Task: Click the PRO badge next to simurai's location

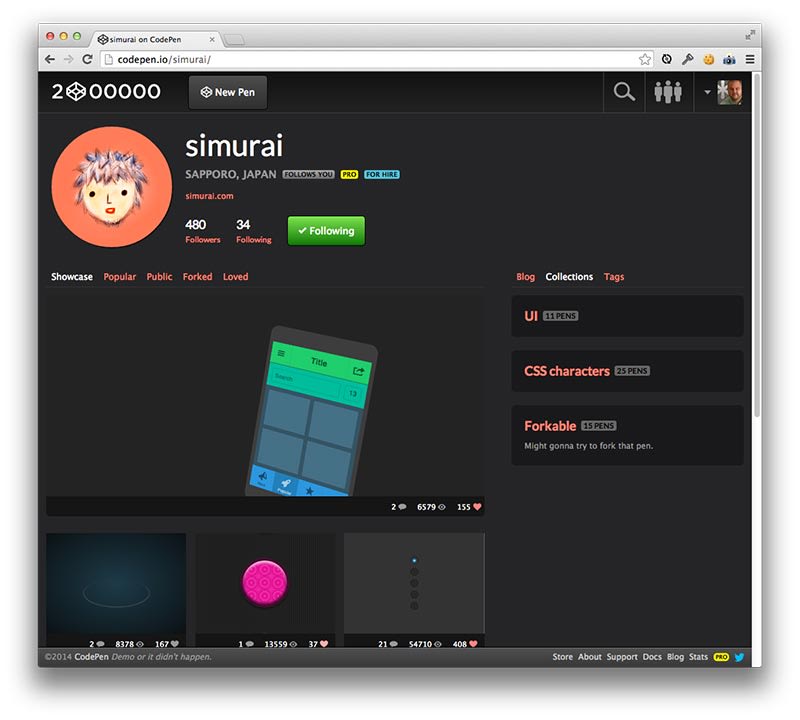Action: [349, 174]
